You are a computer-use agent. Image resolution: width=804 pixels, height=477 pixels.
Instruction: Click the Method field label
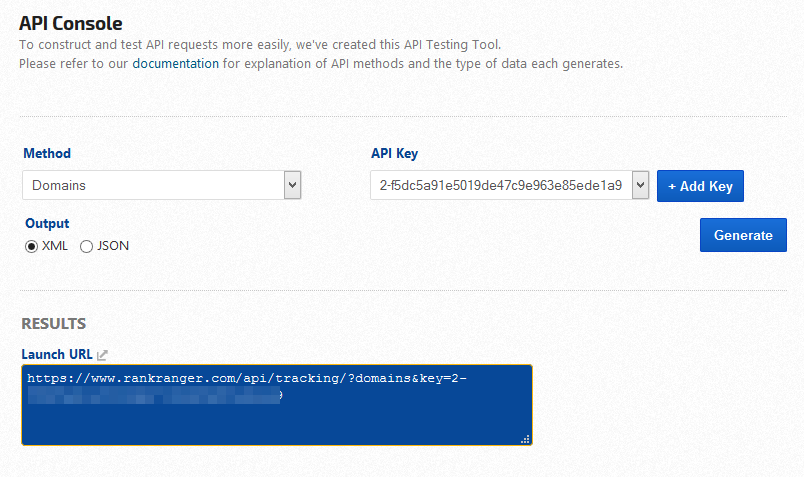click(47, 153)
